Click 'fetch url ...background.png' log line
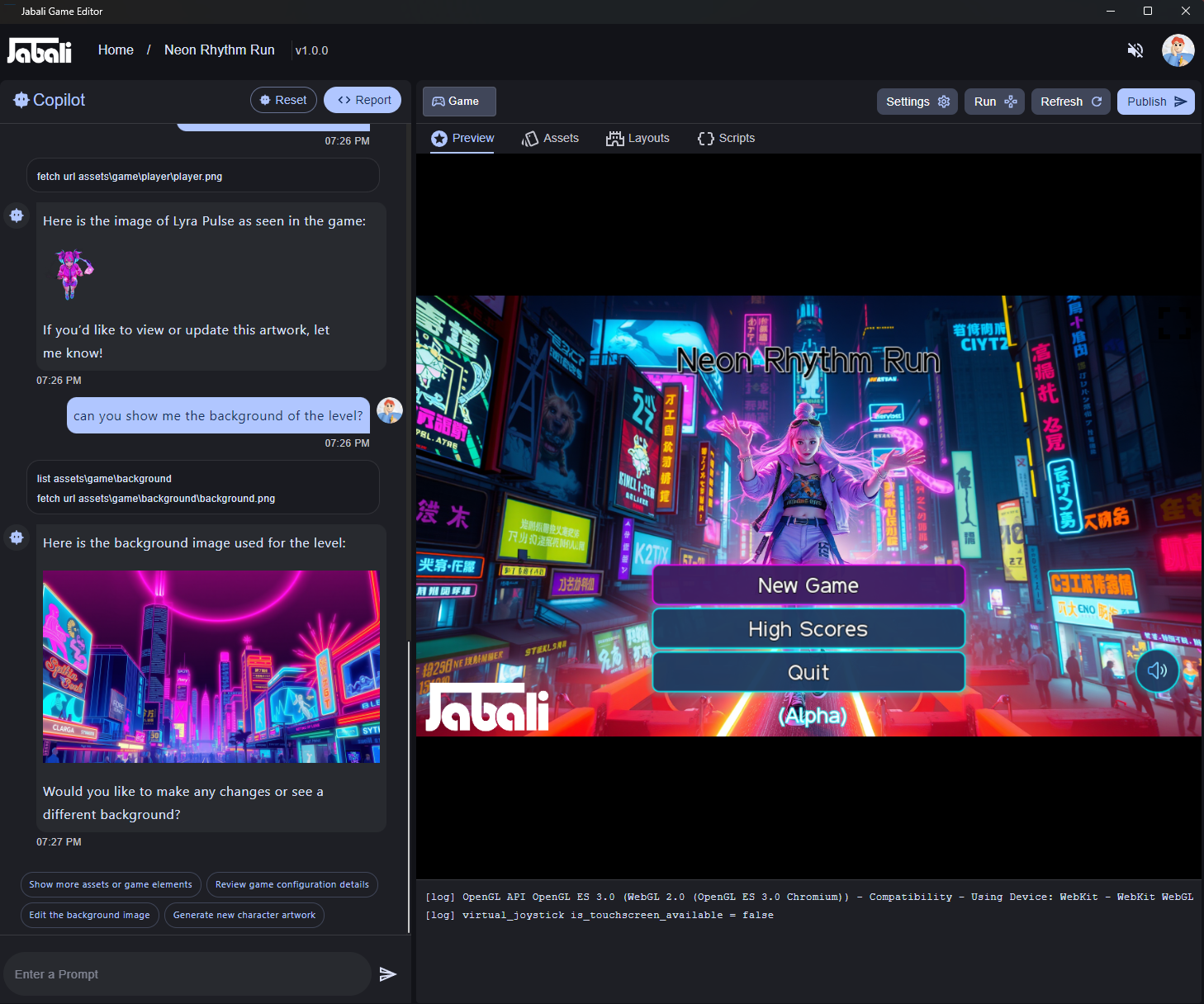The width and height of the screenshot is (1204, 1004). coord(156,499)
